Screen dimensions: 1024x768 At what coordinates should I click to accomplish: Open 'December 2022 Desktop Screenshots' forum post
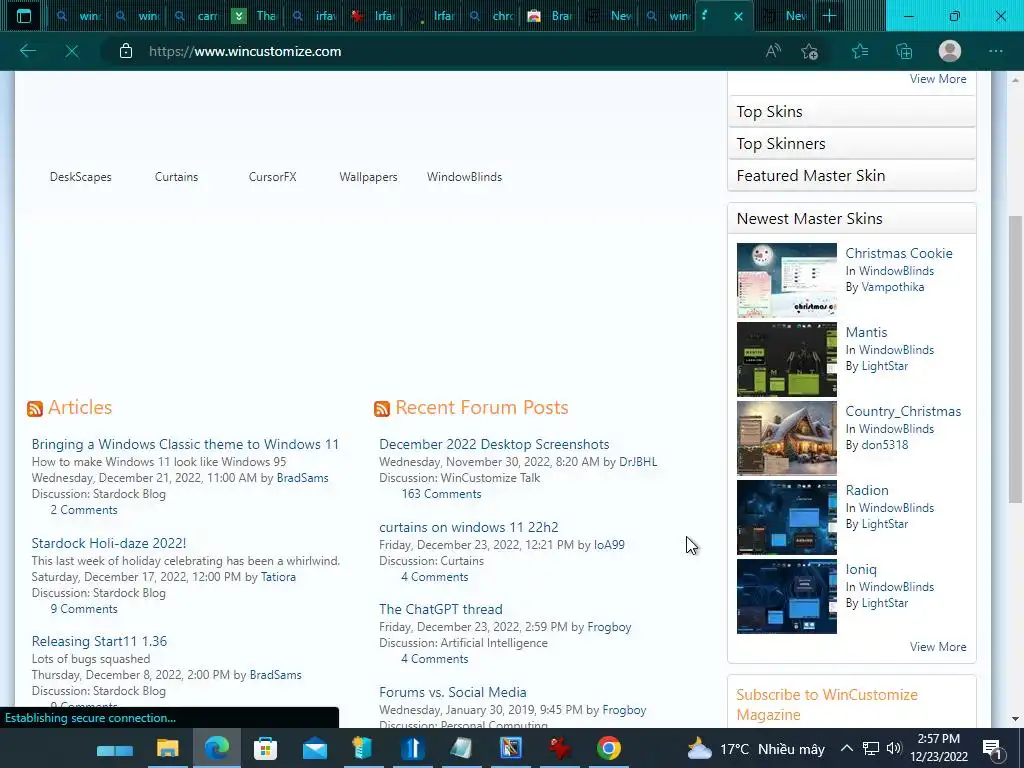pos(494,444)
